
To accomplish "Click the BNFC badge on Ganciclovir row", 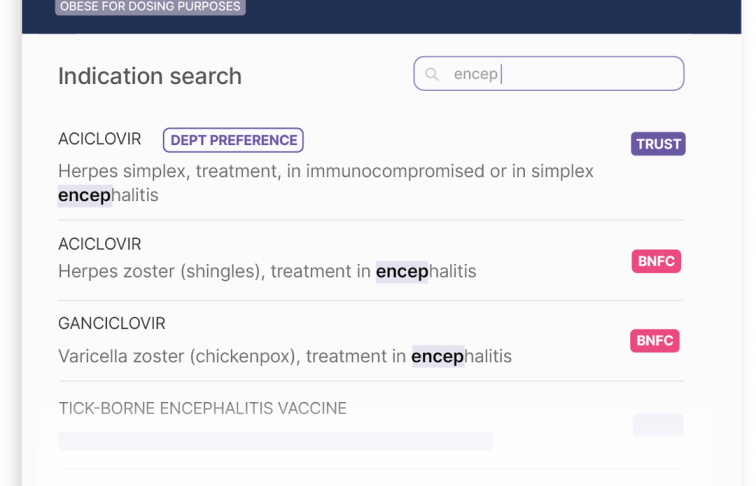I will tap(655, 341).
